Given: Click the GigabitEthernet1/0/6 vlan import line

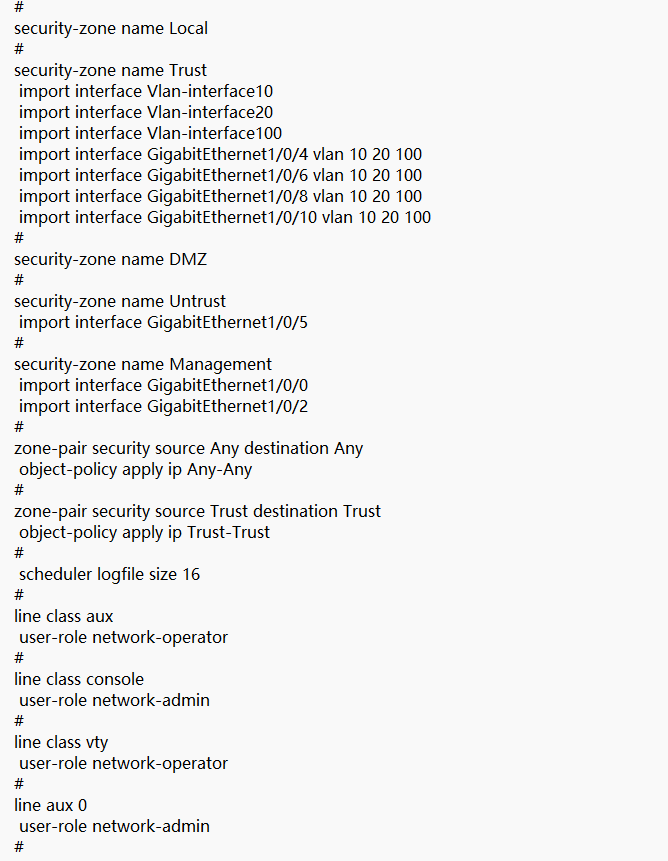Looking at the screenshot, I should tap(220, 175).
